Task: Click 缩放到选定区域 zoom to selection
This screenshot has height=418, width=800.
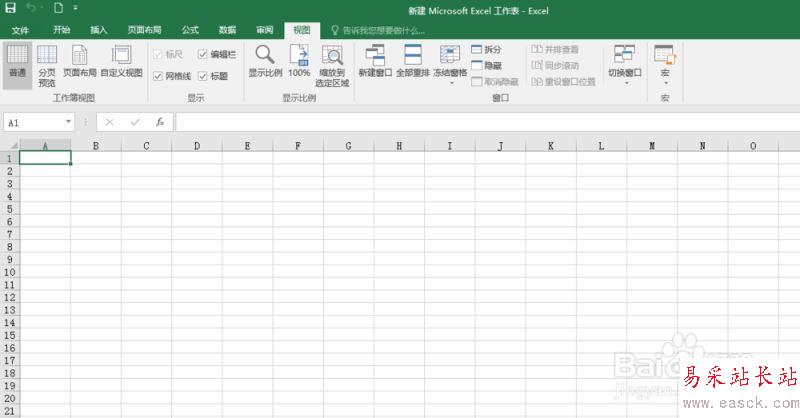Action: pyautogui.click(x=332, y=66)
